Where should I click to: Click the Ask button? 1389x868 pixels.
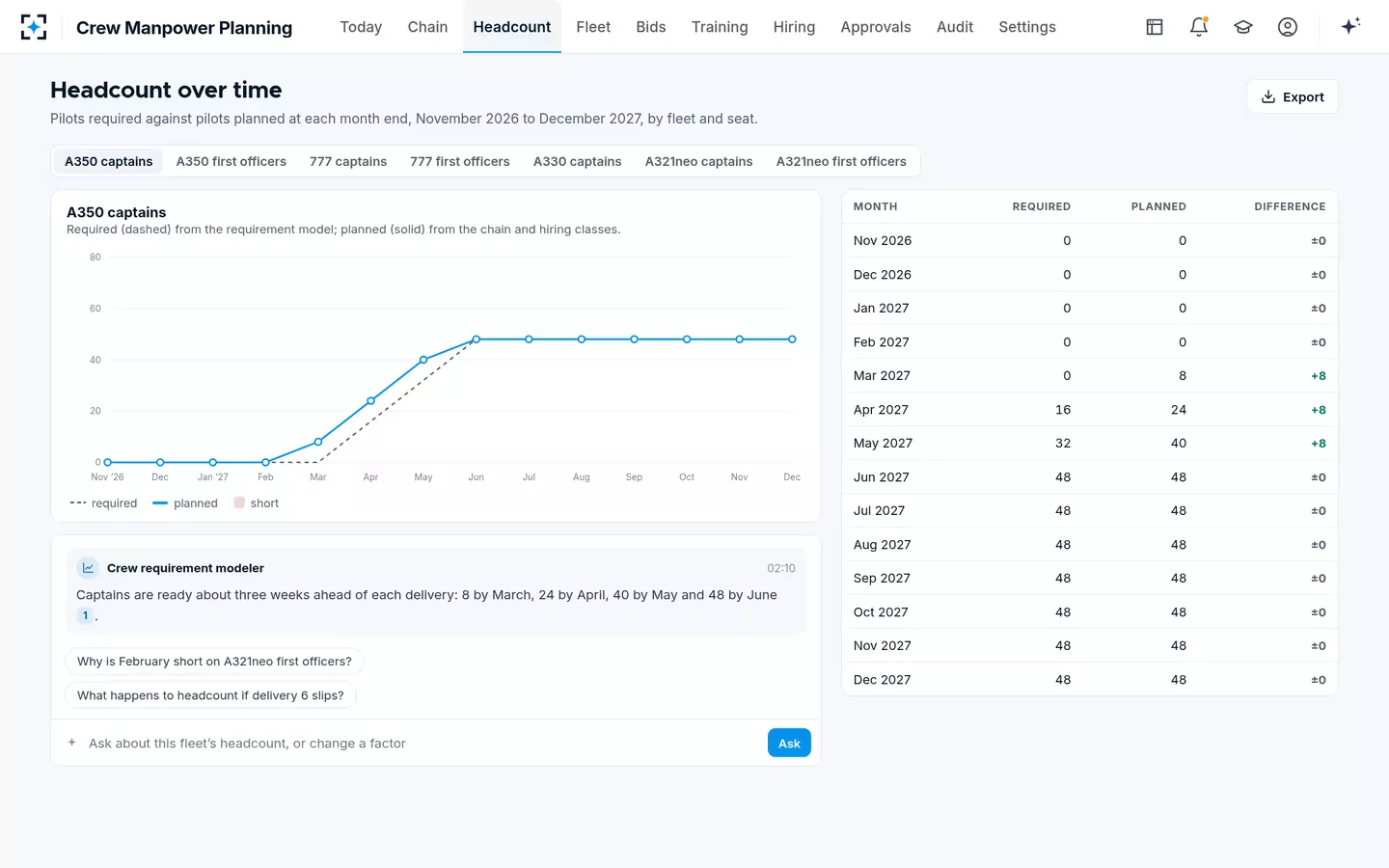click(789, 743)
